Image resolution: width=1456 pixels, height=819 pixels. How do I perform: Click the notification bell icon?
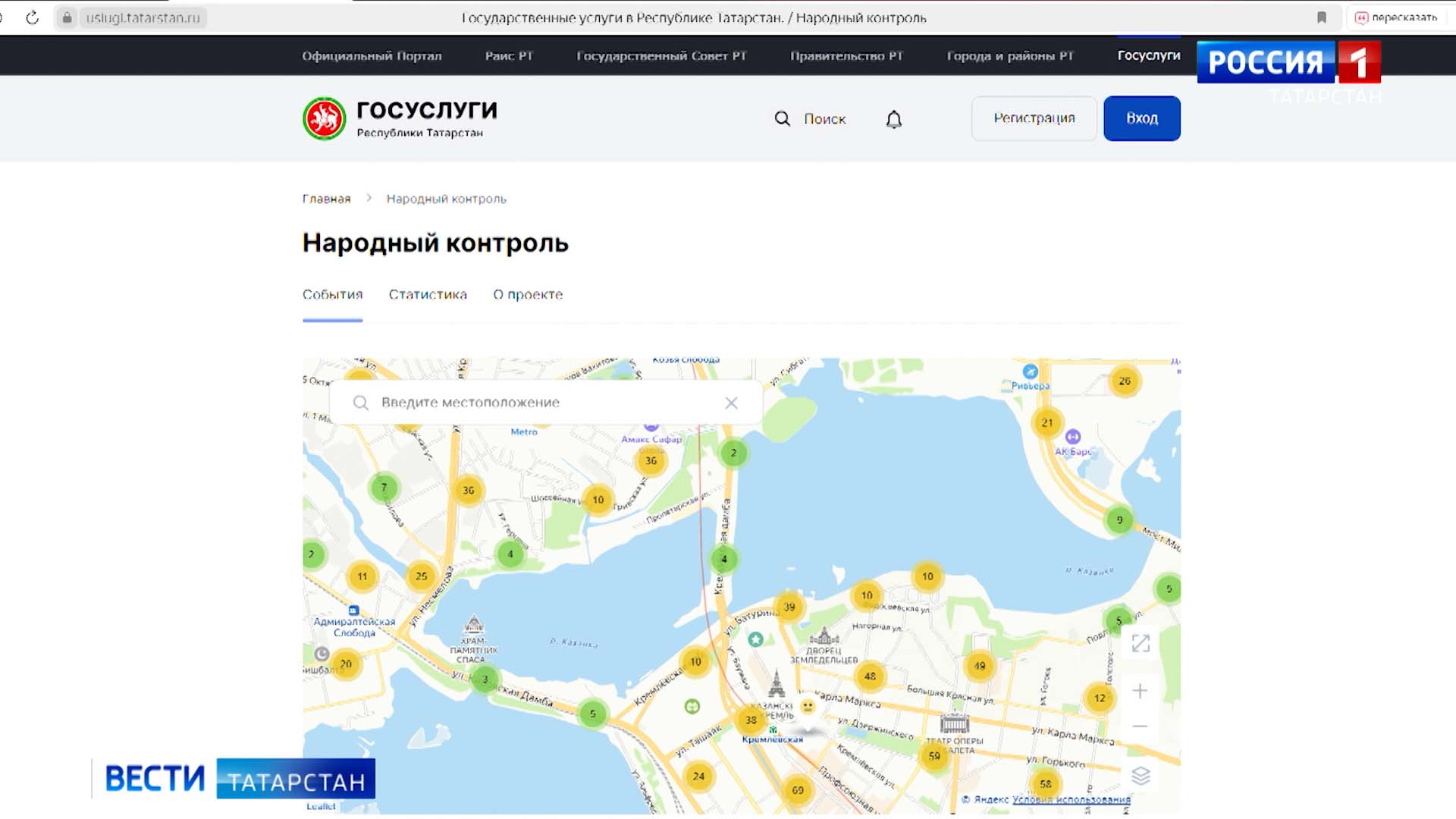[894, 119]
